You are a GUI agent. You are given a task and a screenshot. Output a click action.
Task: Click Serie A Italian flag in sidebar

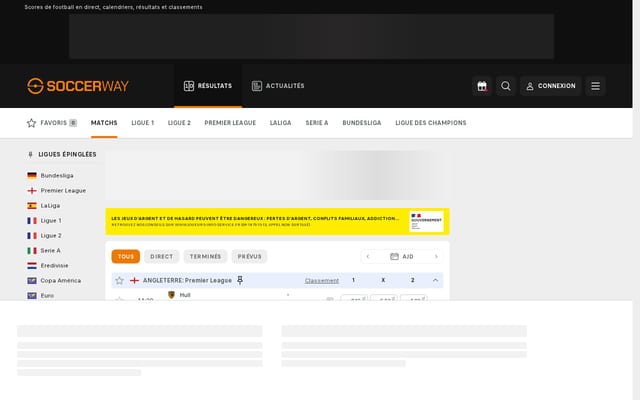(32, 251)
